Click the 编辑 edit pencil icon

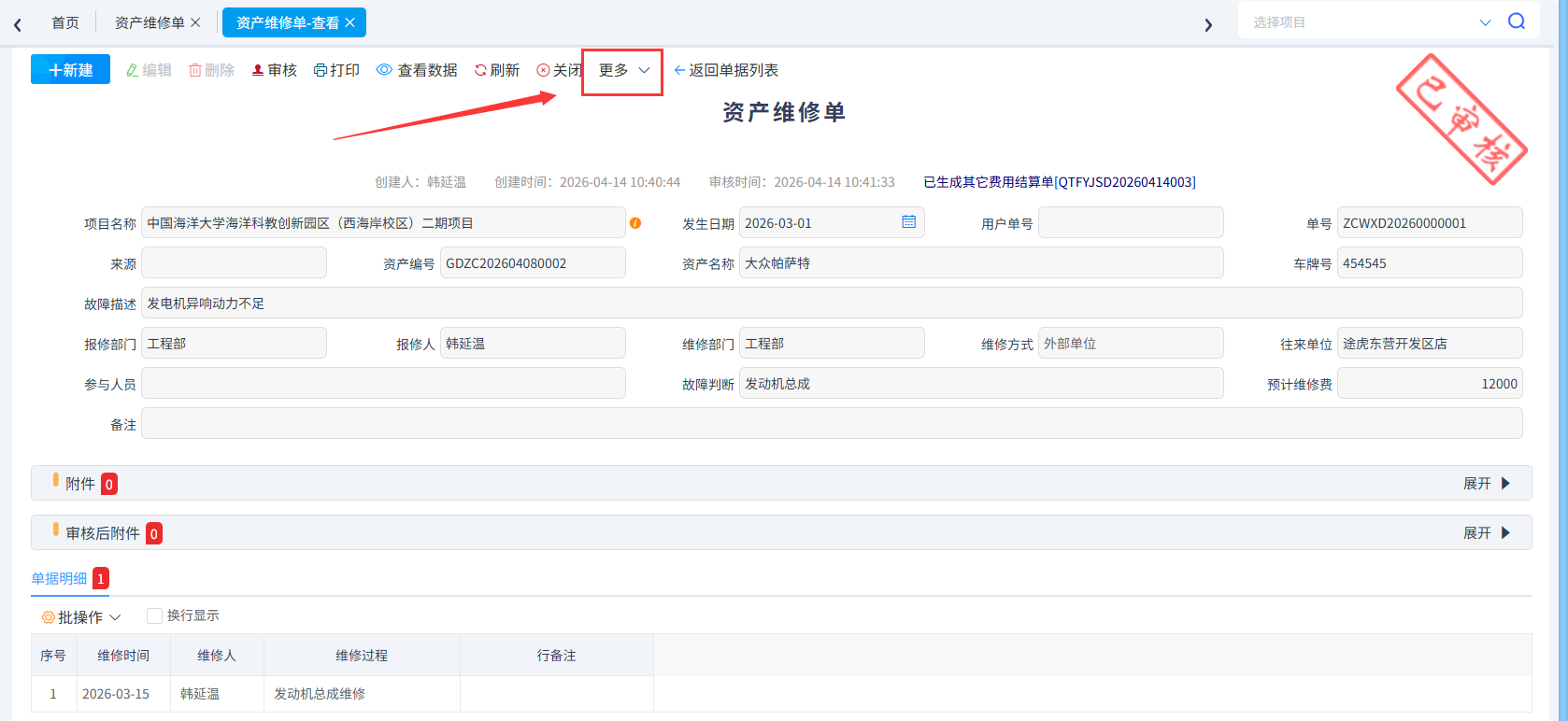[133, 70]
